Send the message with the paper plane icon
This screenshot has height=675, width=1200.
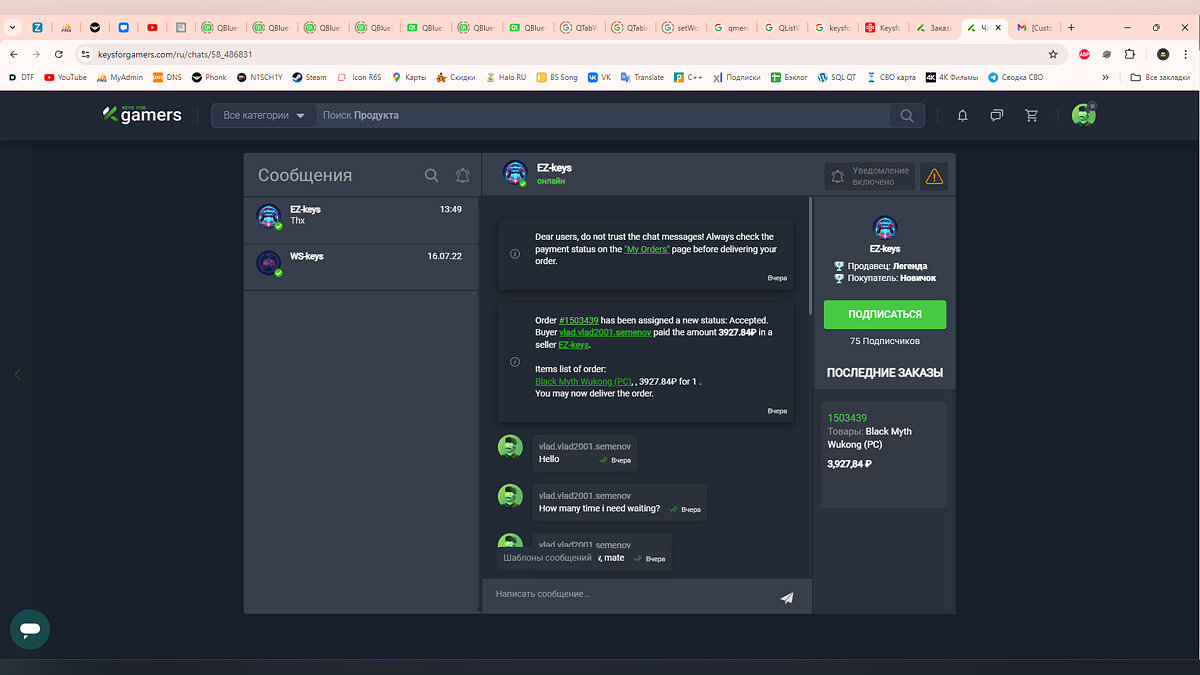coord(787,598)
